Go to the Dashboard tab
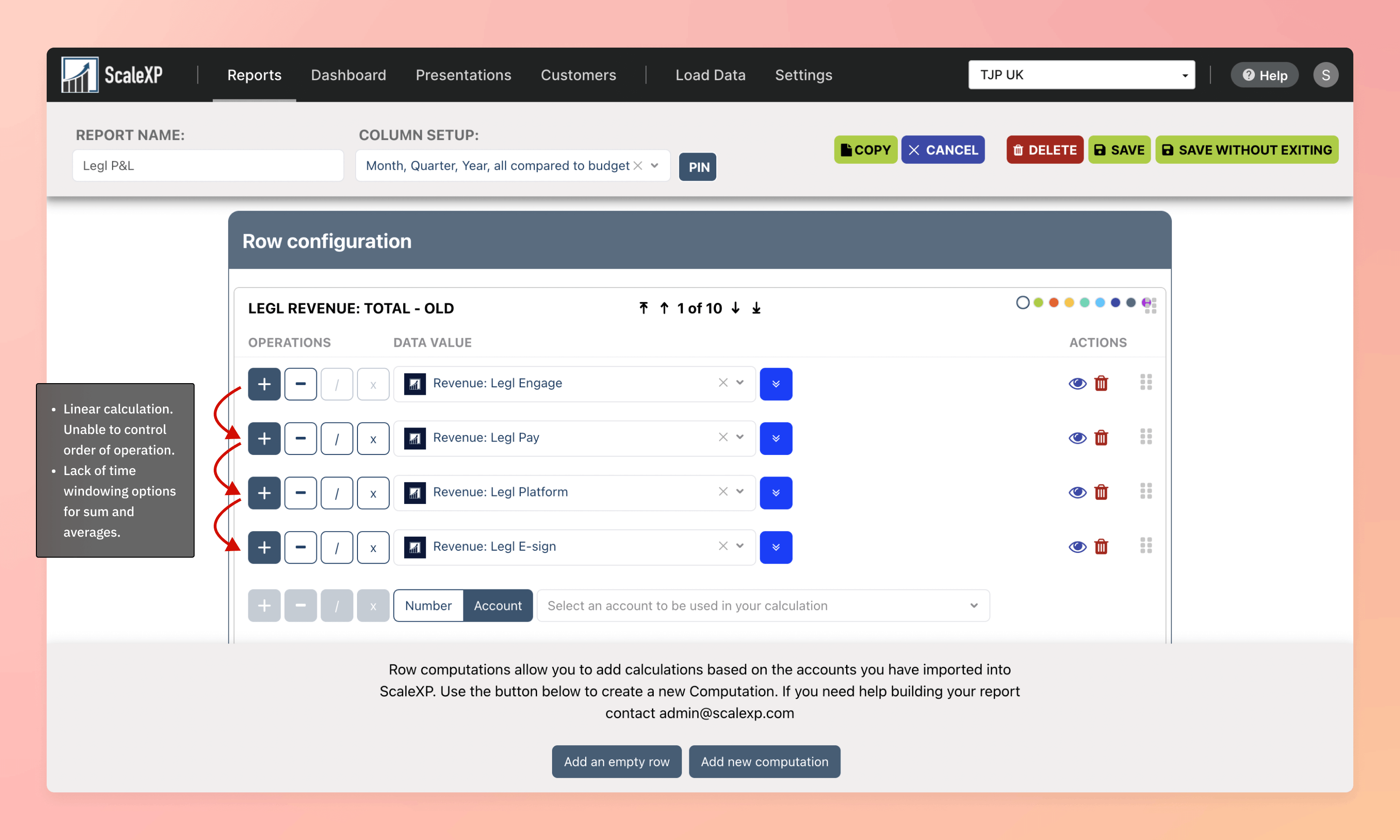 [x=349, y=75]
